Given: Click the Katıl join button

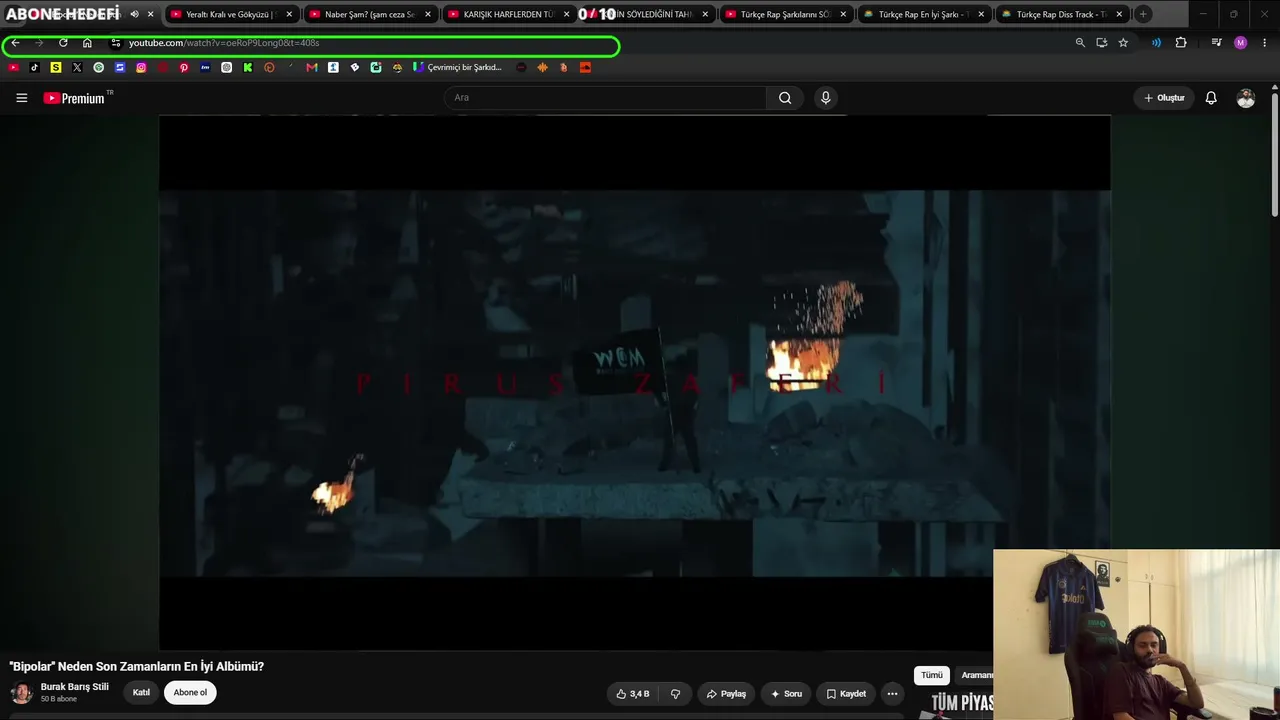Looking at the screenshot, I should 141,693.
